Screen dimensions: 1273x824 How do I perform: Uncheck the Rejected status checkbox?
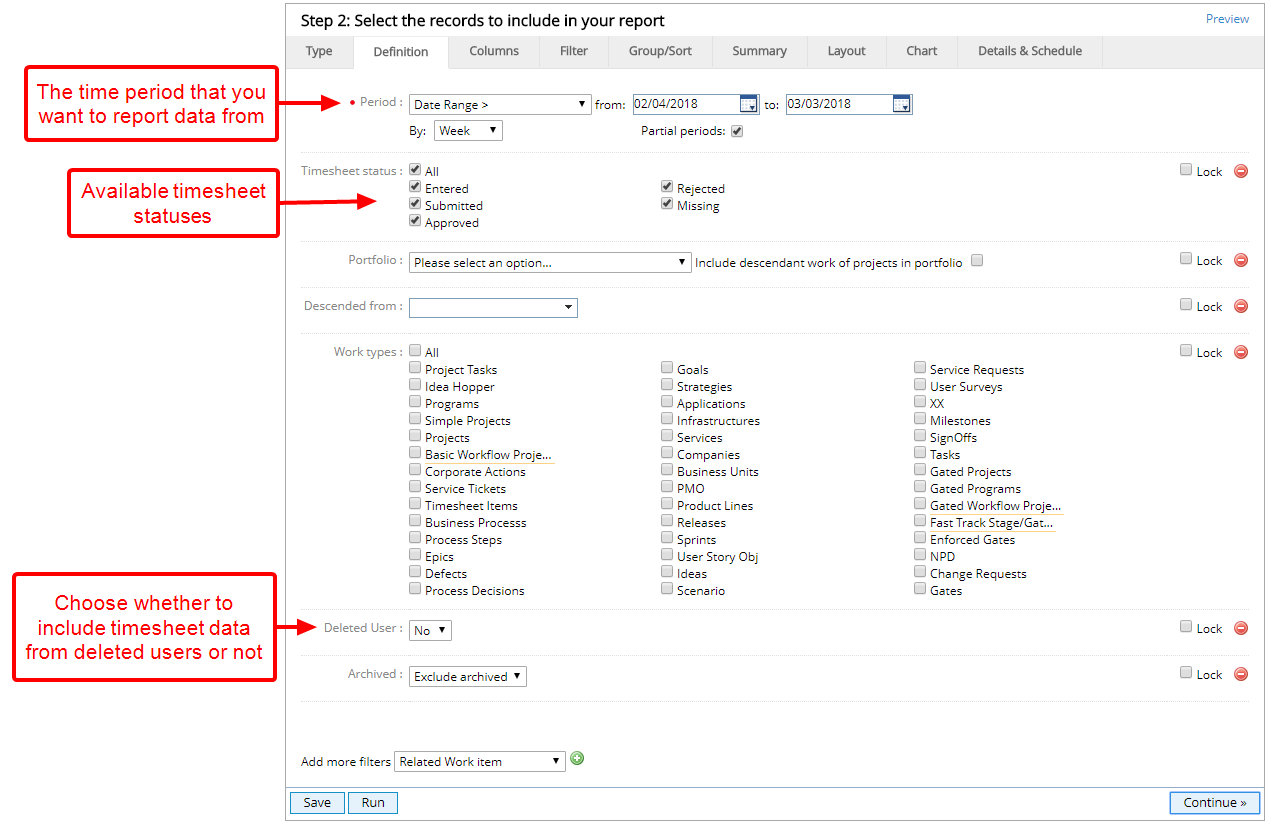click(667, 187)
